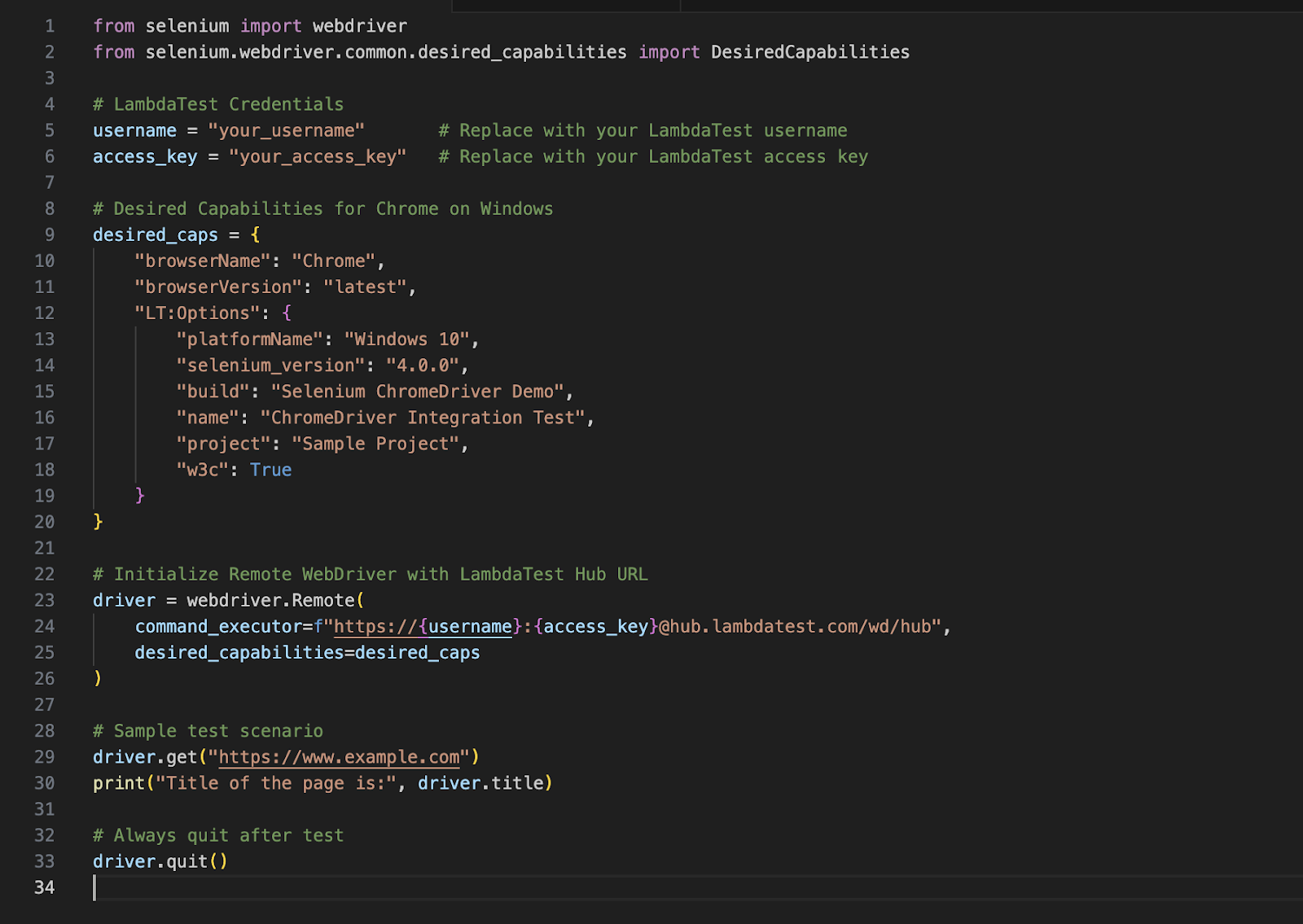Click the "selenium_version" key
1303x924 pixels.
click(x=271, y=366)
